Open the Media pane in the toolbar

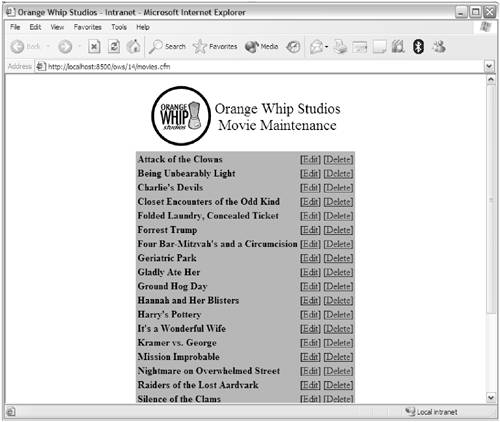(262, 47)
